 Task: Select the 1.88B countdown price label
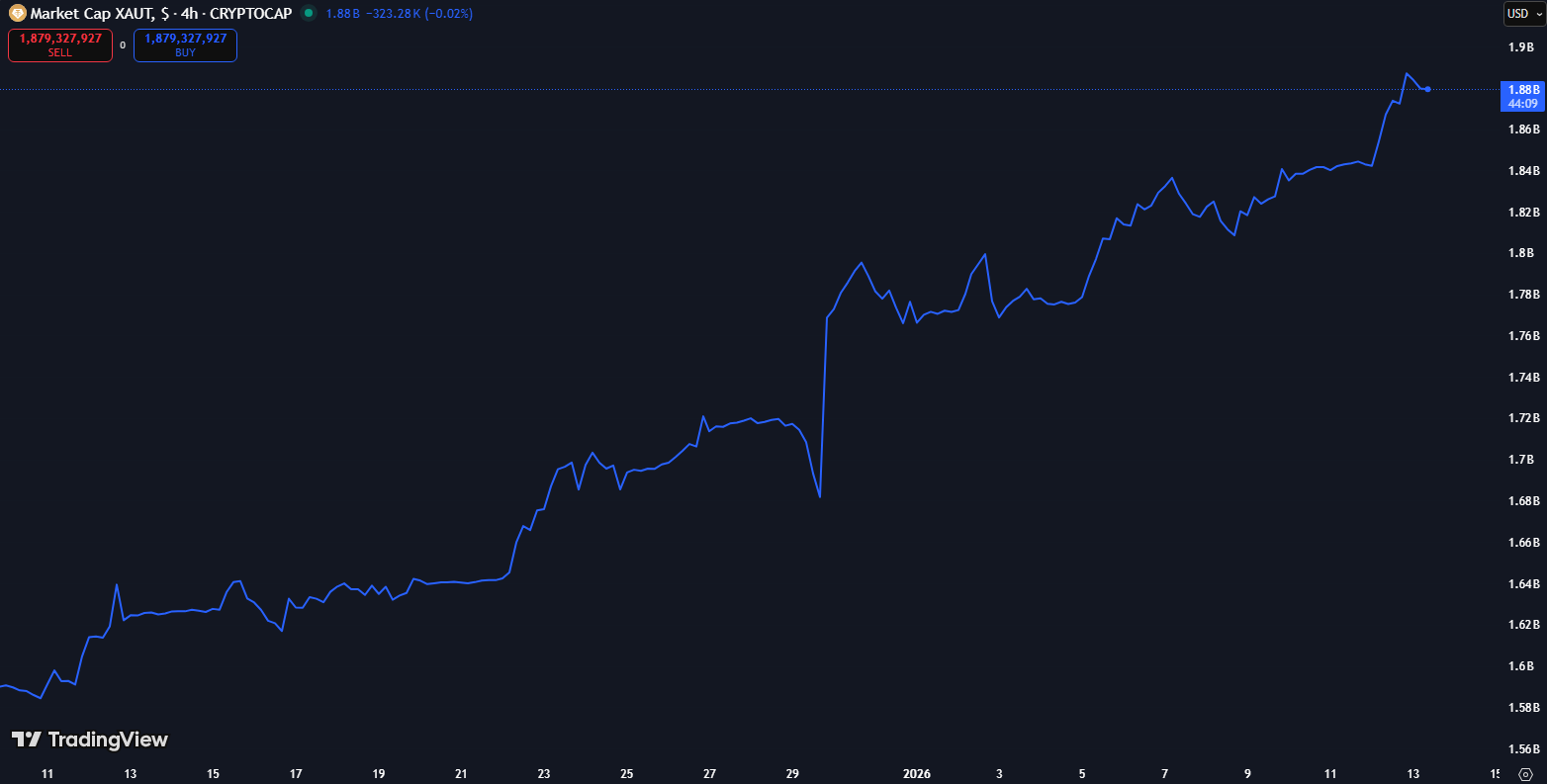click(x=1523, y=96)
